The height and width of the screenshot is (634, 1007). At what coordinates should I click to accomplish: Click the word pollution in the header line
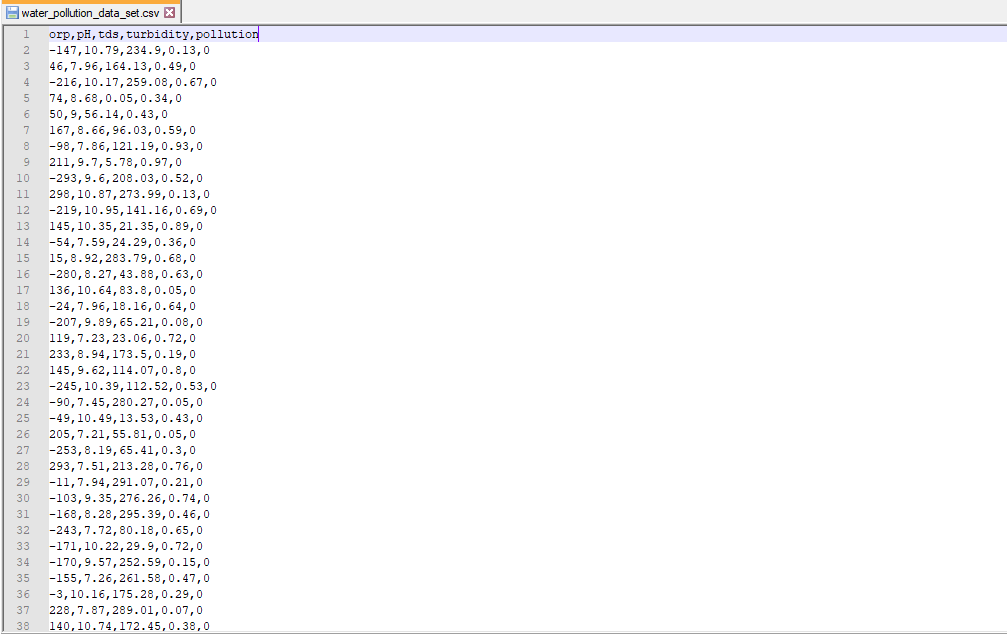click(x=227, y=34)
